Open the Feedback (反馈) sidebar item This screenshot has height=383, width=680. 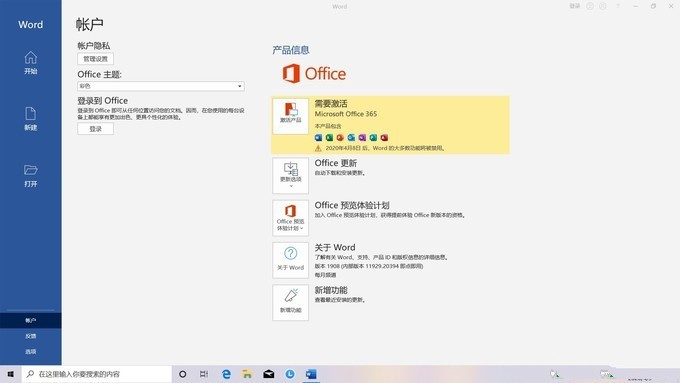point(30,336)
